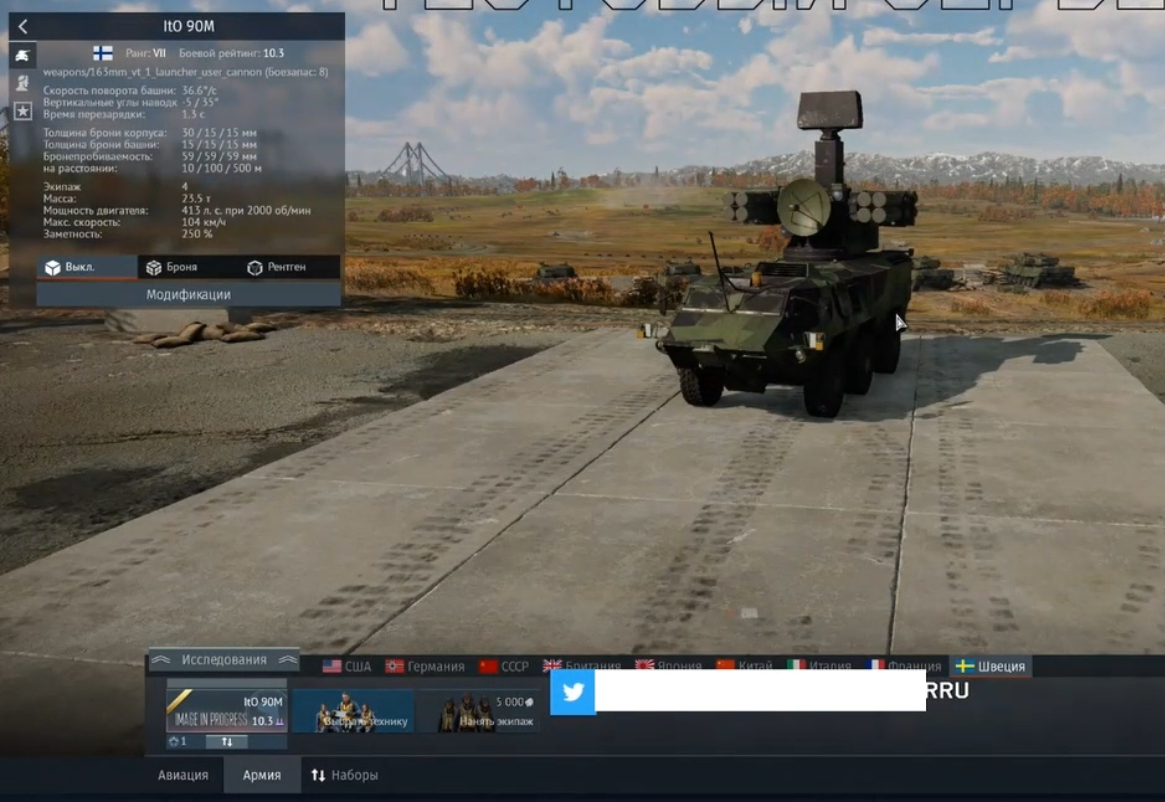Select the Германия country tab

point(425,666)
